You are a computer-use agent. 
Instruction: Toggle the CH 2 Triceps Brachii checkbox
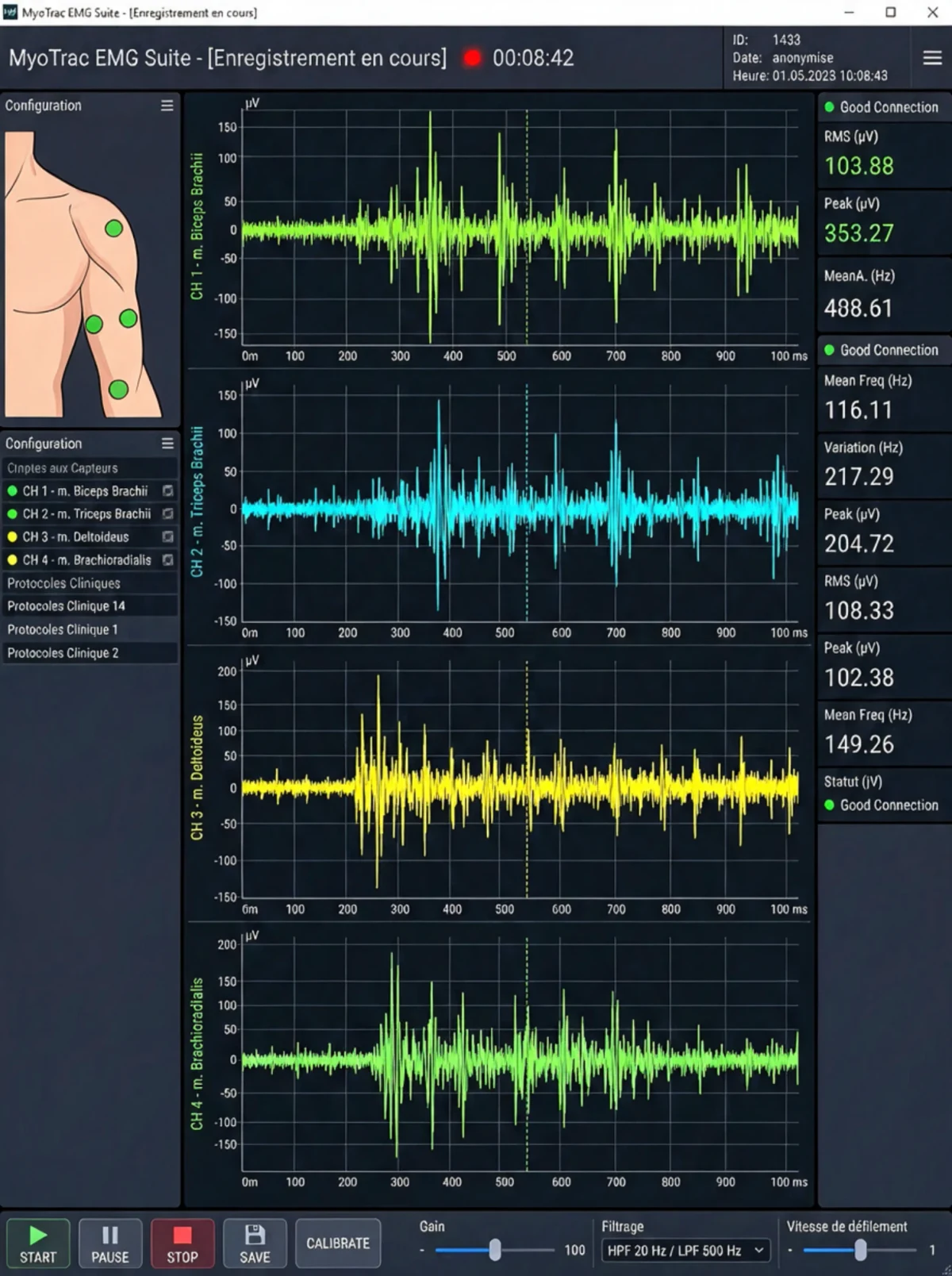point(168,514)
